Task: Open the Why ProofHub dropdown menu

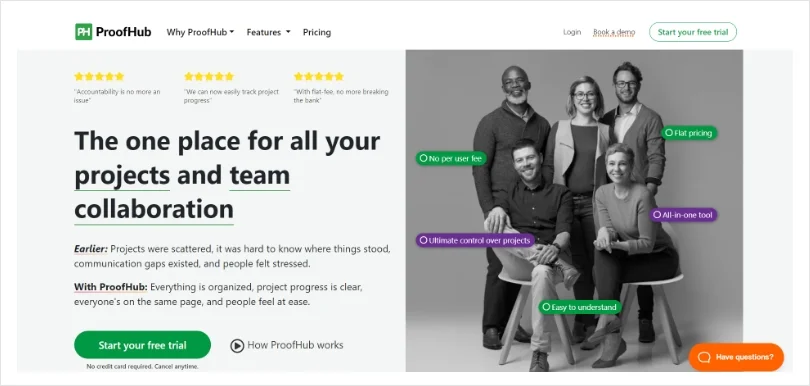Action: click(x=200, y=32)
